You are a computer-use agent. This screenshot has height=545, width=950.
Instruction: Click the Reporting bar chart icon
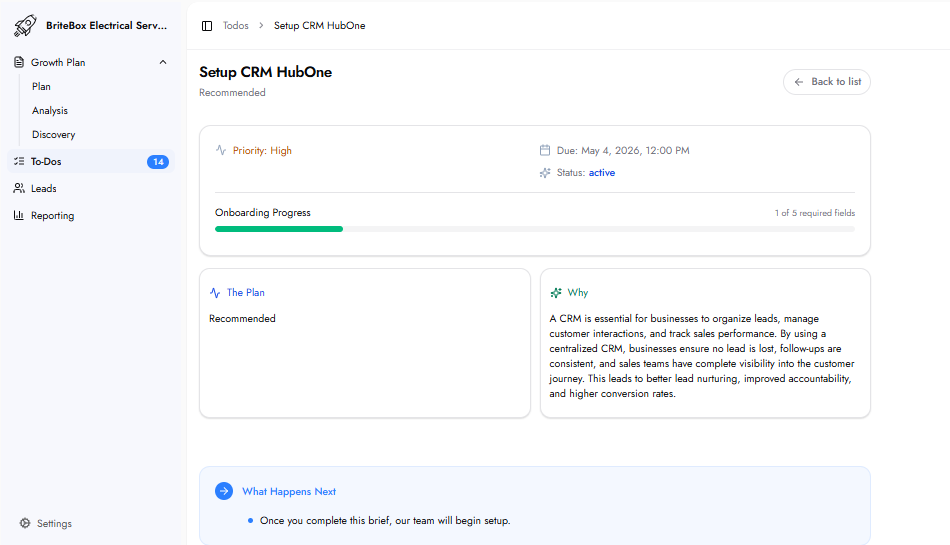click(x=19, y=215)
